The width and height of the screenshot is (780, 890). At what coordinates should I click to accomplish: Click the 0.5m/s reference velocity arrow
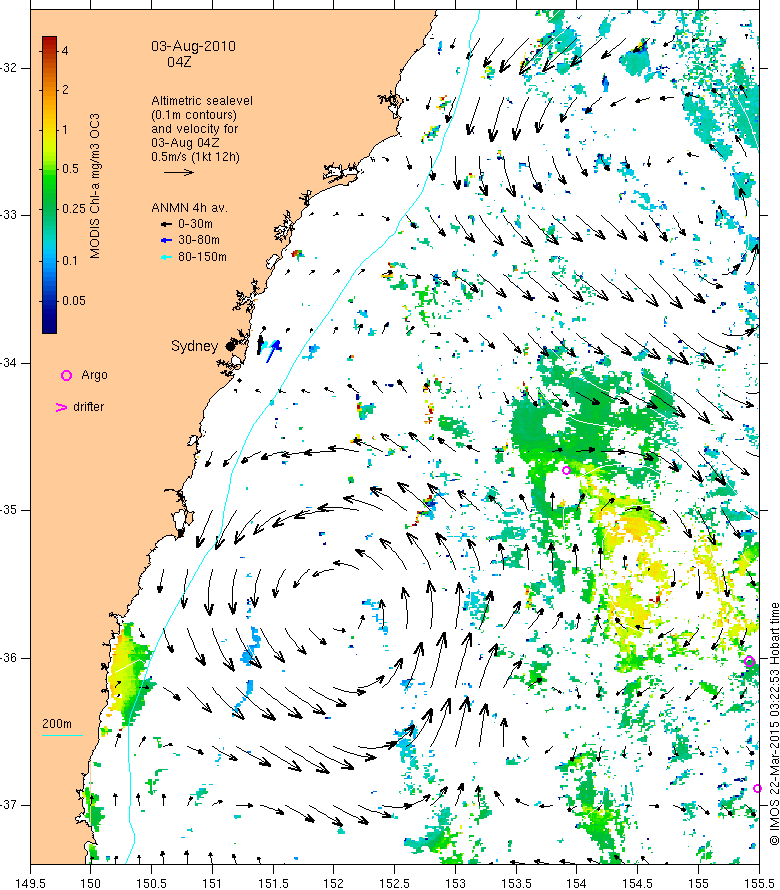pyautogui.click(x=179, y=172)
